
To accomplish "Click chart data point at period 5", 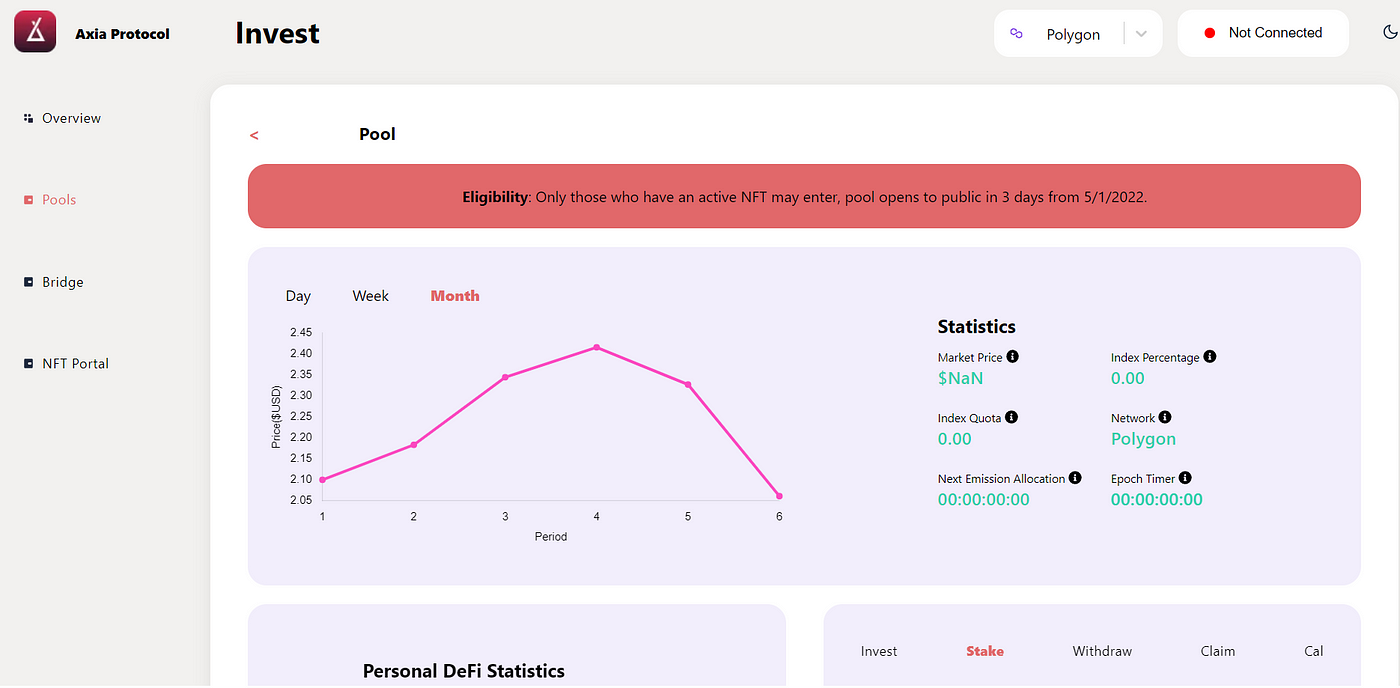I will tap(688, 385).
